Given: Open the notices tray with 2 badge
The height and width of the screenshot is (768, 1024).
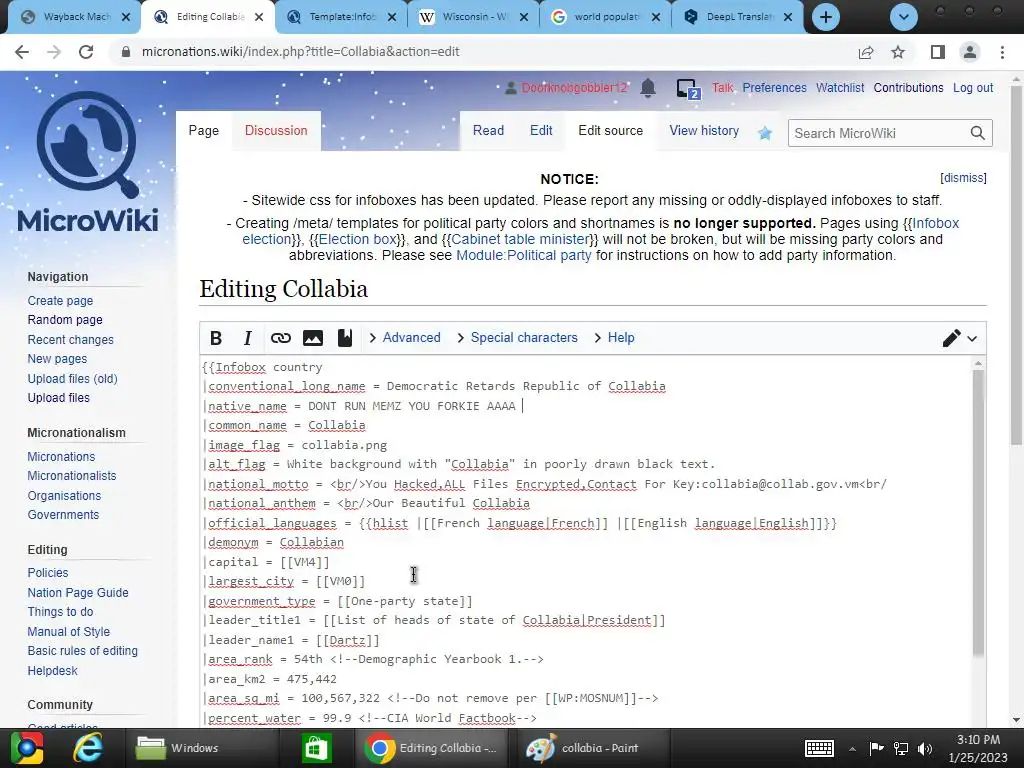Looking at the screenshot, I should tap(688, 89).
